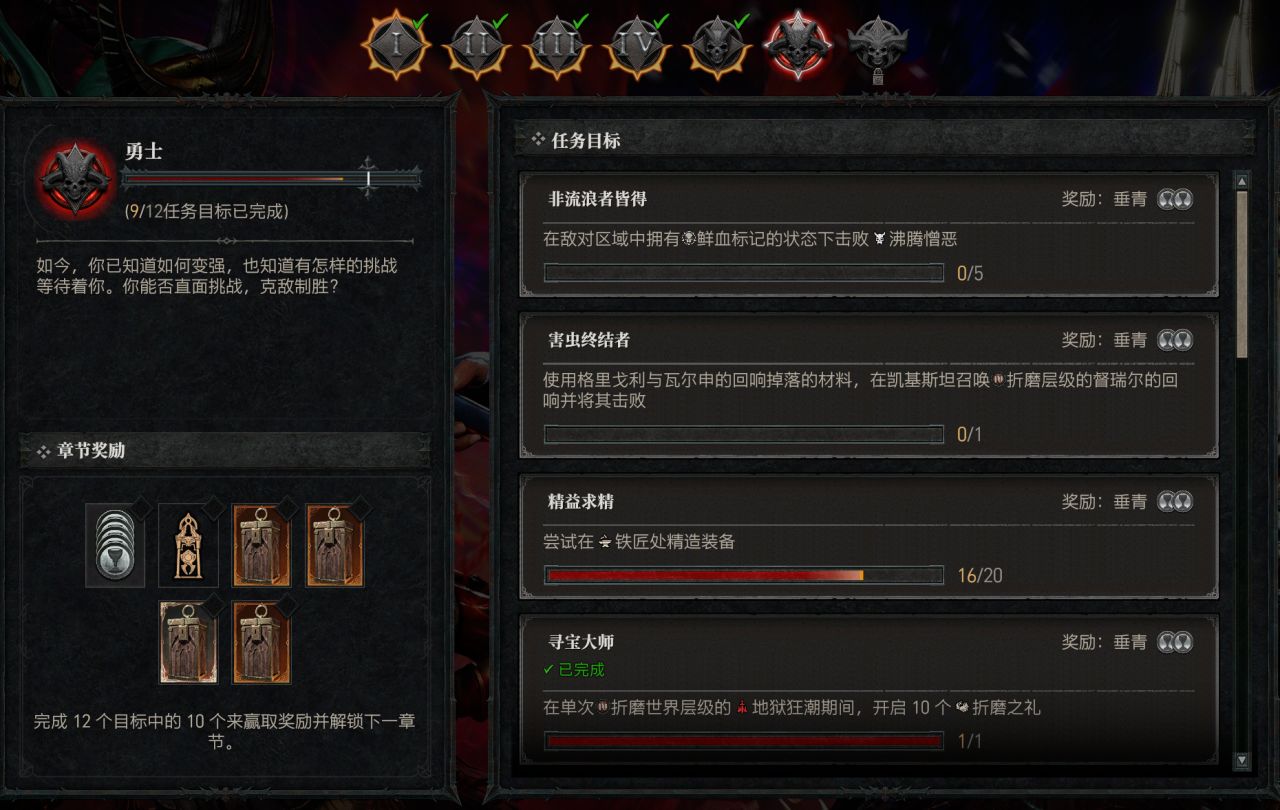Image resolution: width=1280 pixels, height=810 pixels.
Task: Inspect the golden lantern ornament reward
Action: tap(188, 545)
